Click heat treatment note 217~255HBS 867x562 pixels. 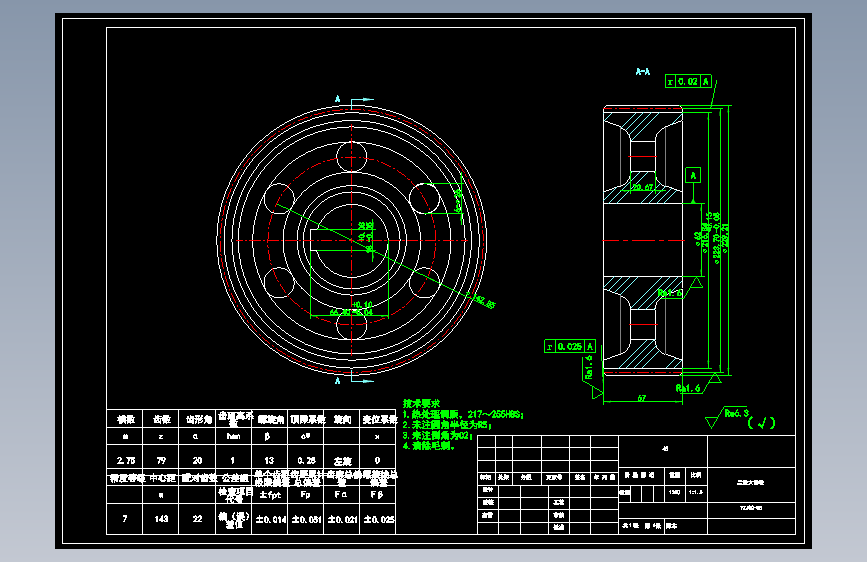click(462, 414)
